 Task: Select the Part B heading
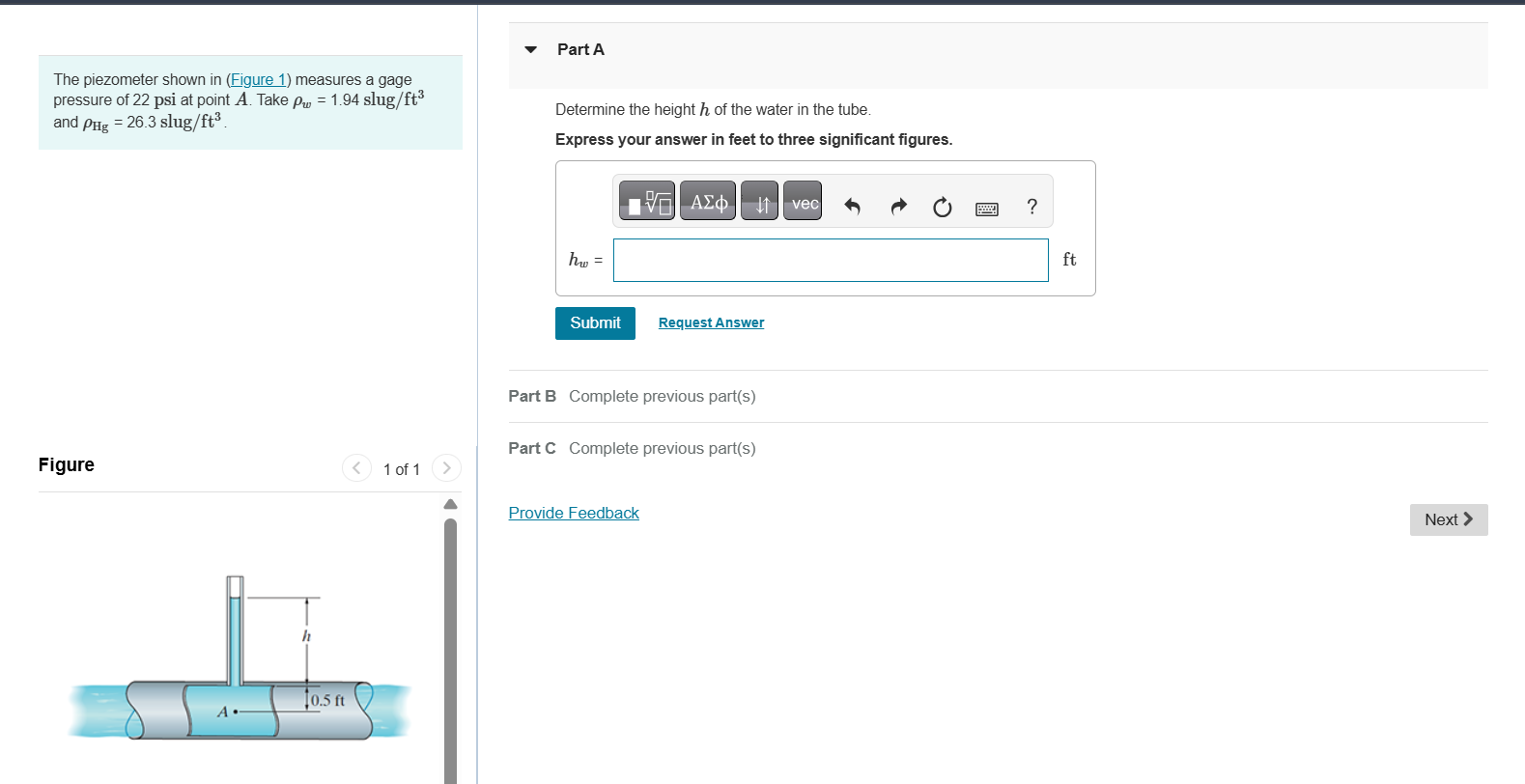coord(532,396)
